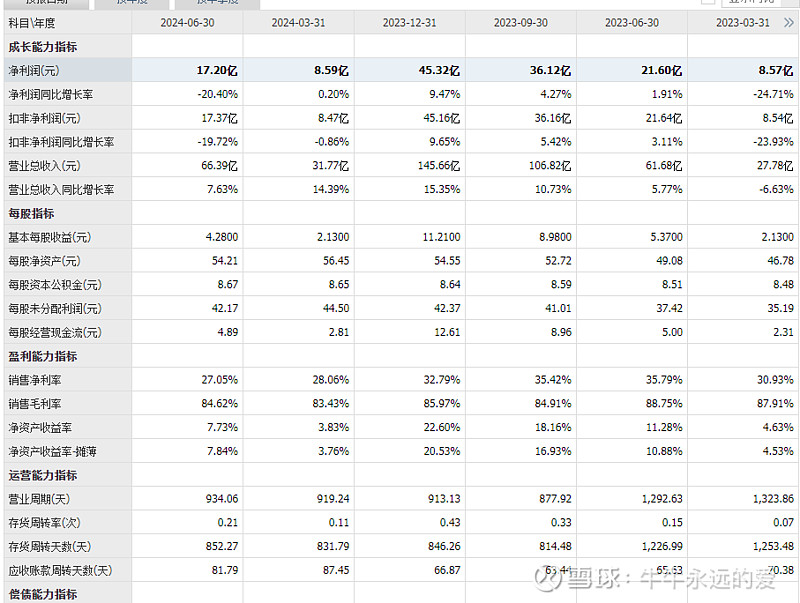
Task: Click the EPS value 4.2800
Action: pyautogui.click(x=222, y=237)
